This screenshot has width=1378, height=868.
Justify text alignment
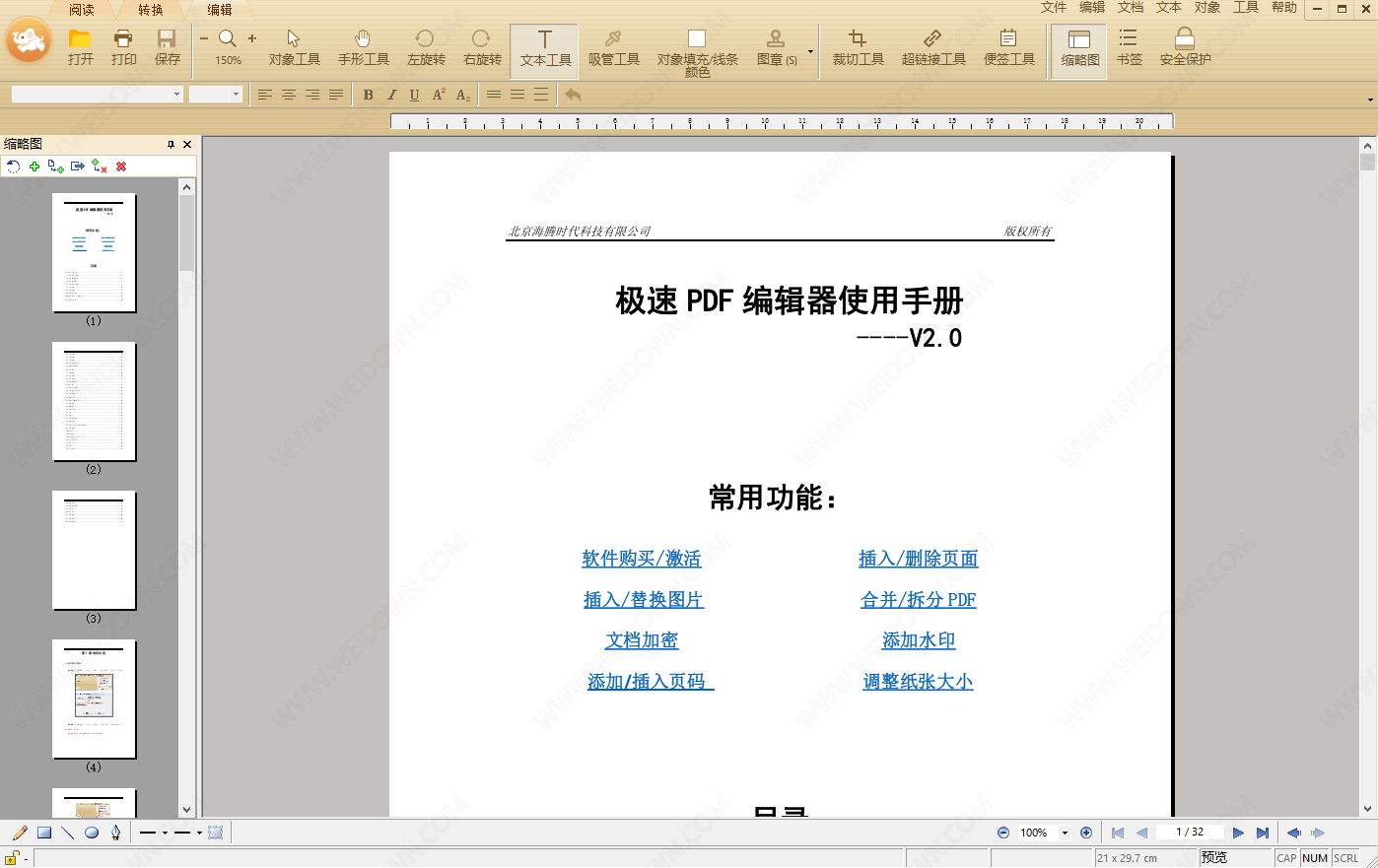[336, 95]
